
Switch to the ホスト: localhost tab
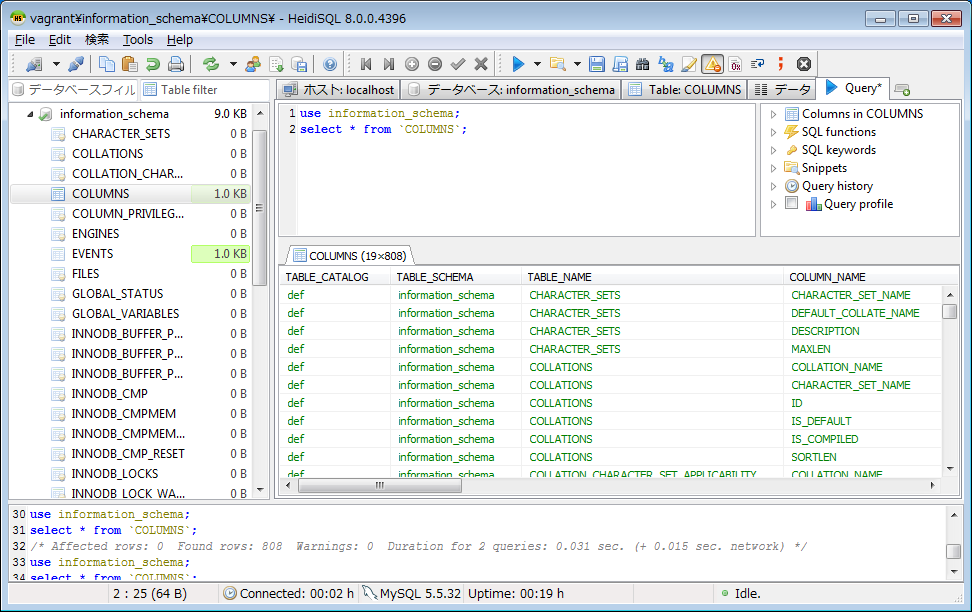338,90
